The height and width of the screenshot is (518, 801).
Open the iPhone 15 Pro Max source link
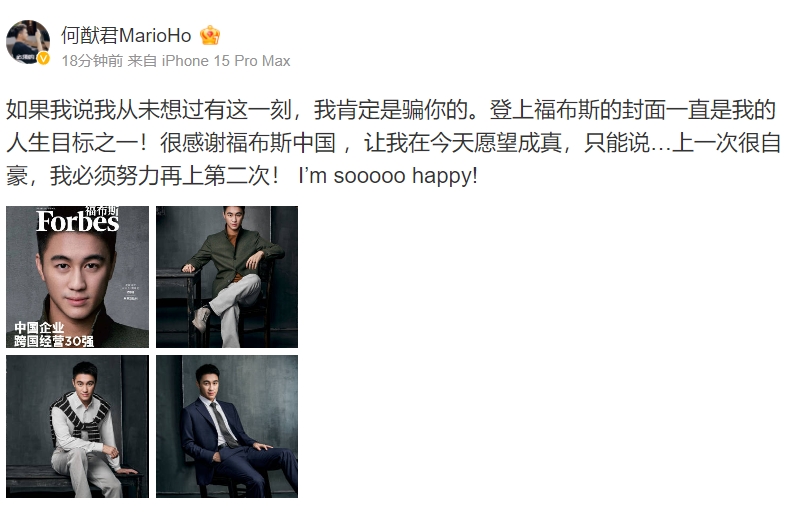point(226,61)
